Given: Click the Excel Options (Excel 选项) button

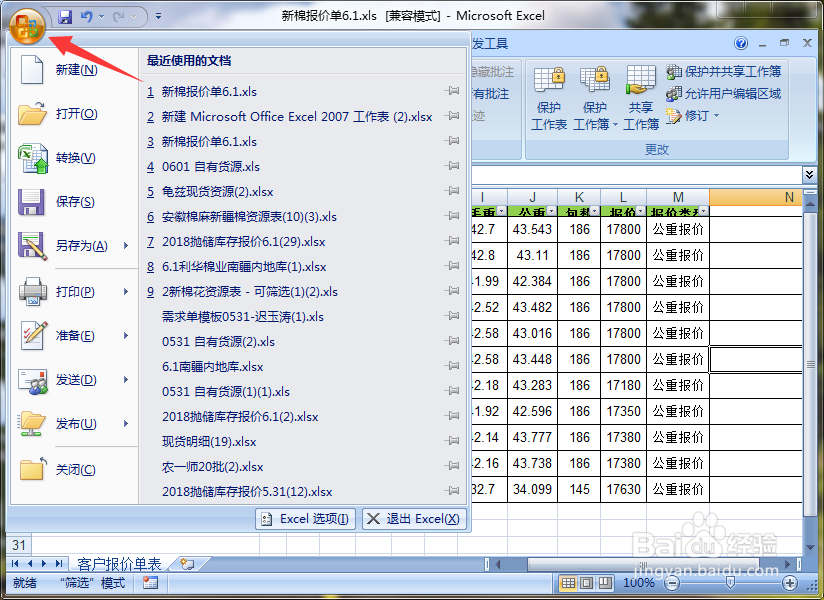Looking at the screenshot, I should (x=305, y=519).
